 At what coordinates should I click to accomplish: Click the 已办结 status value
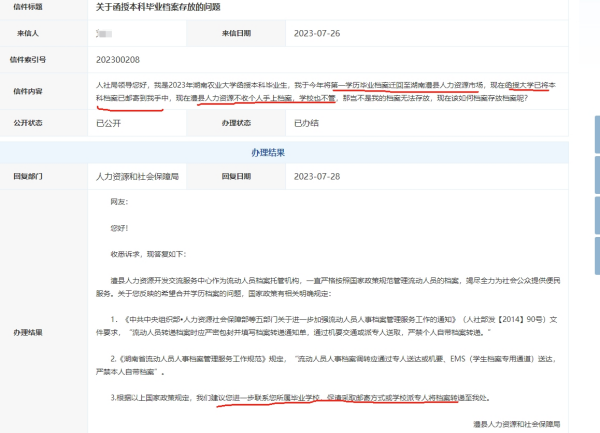point(306,123)
